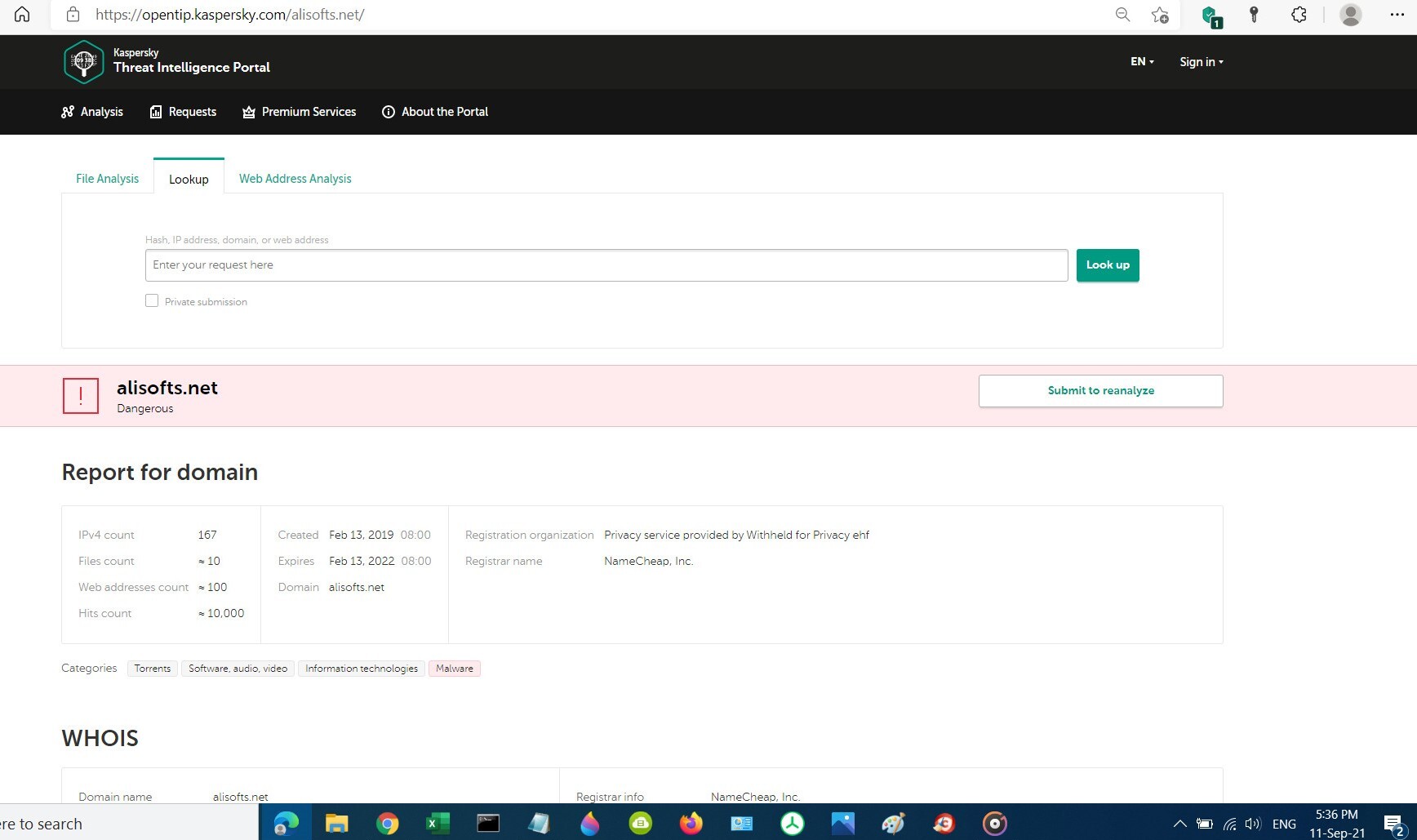Open the notebook app in taskbar
The width and height of the screenshot is (1417, 840).
tap(539, 823)
